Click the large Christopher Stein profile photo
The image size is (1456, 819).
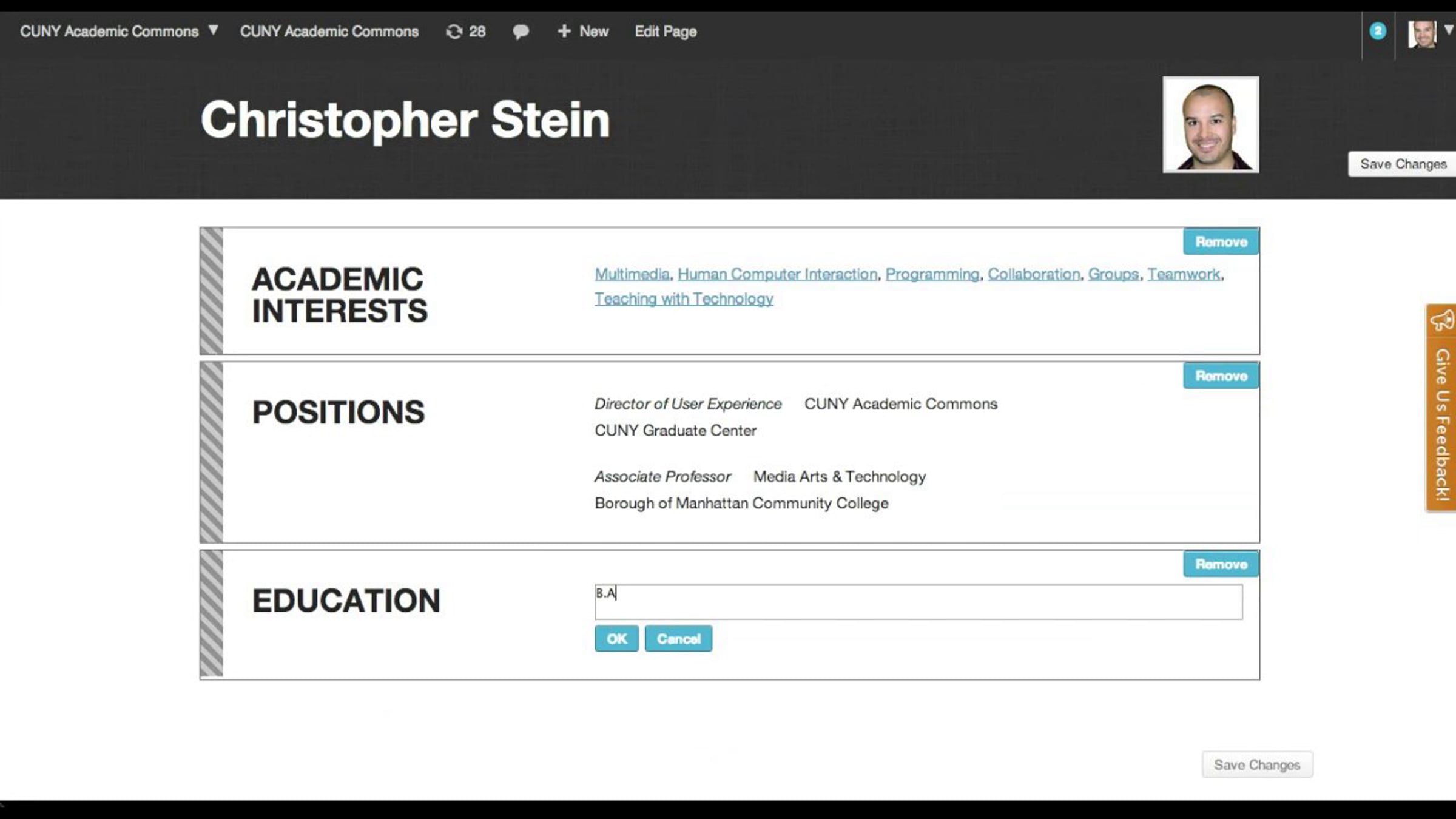pyautogui.click(x=1211, y=124)
